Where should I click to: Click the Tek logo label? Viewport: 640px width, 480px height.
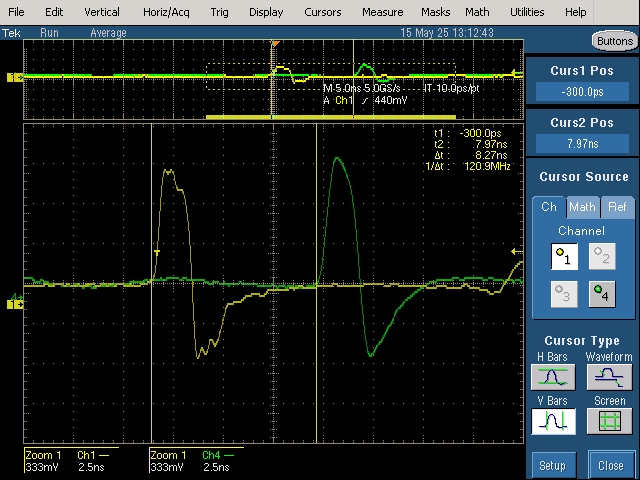[11, 33]
